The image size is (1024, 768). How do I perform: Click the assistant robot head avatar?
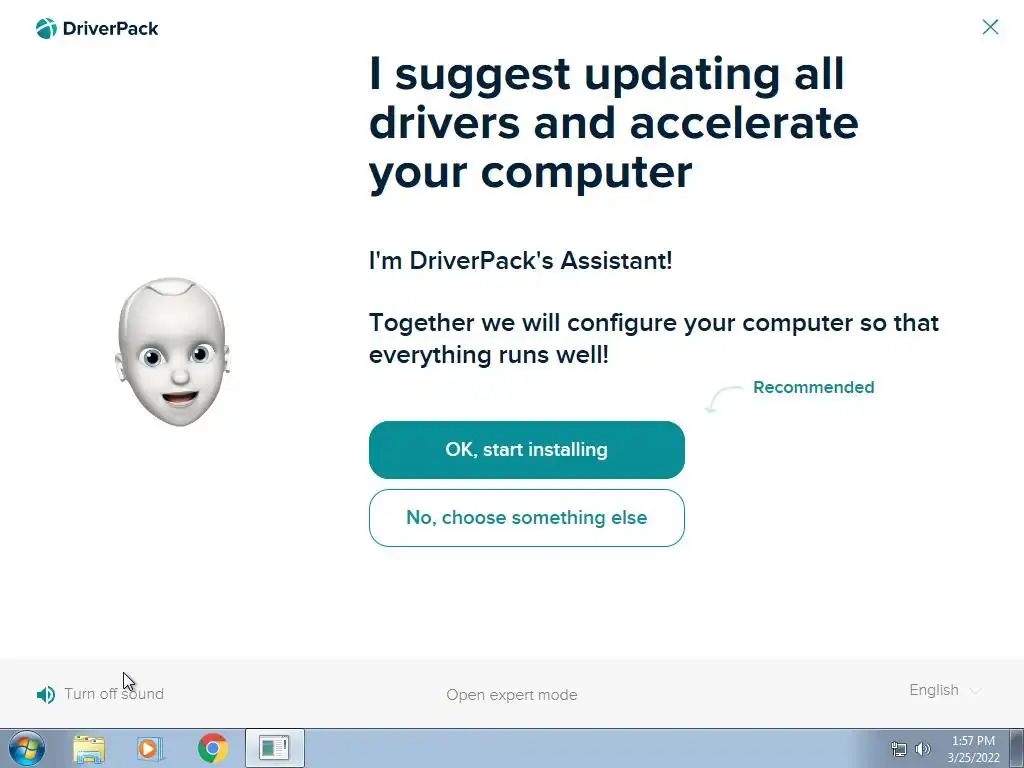pyautogui.click(x=172, y=352)
